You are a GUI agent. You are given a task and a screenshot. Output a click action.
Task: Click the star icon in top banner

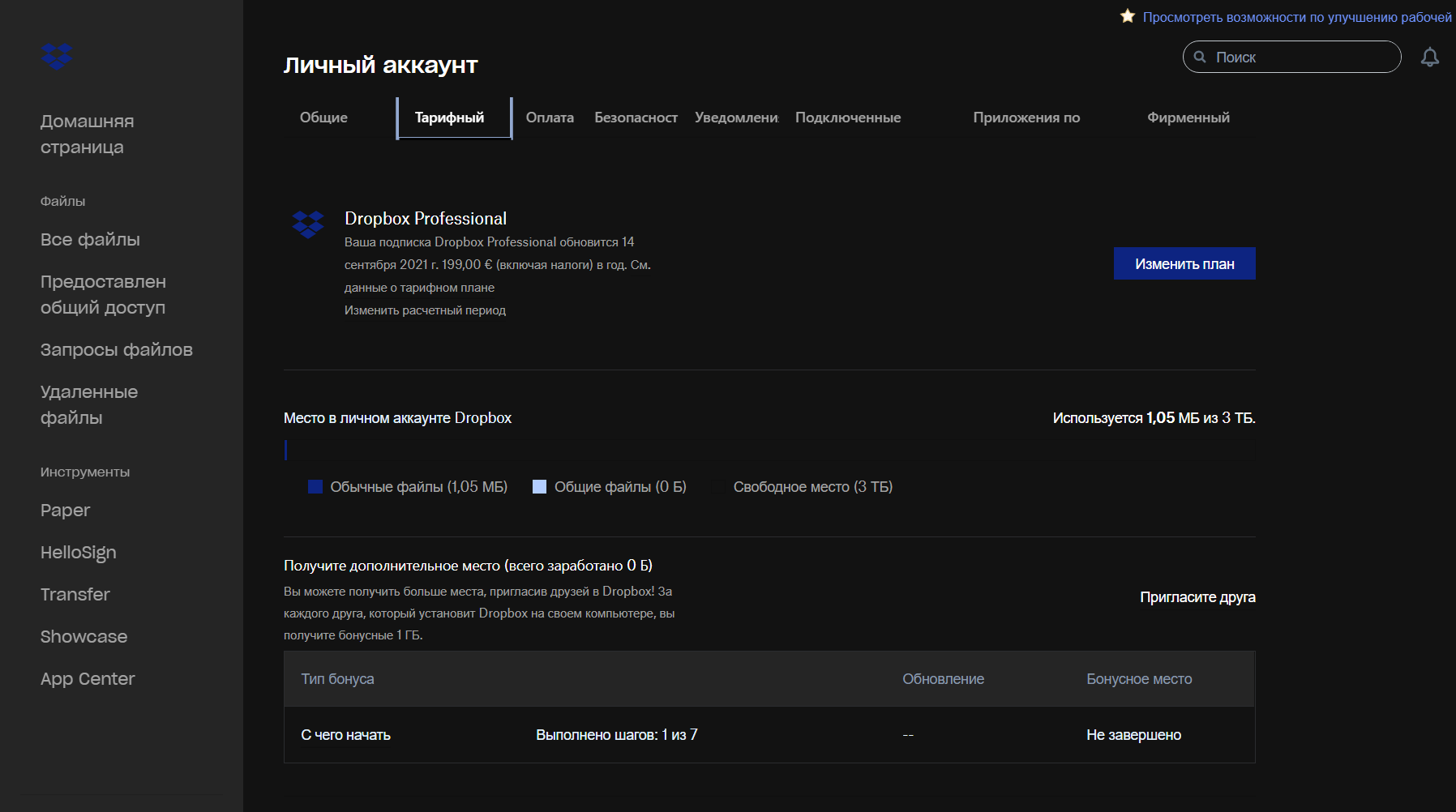pyautogui.click(x=1128, y=16)
